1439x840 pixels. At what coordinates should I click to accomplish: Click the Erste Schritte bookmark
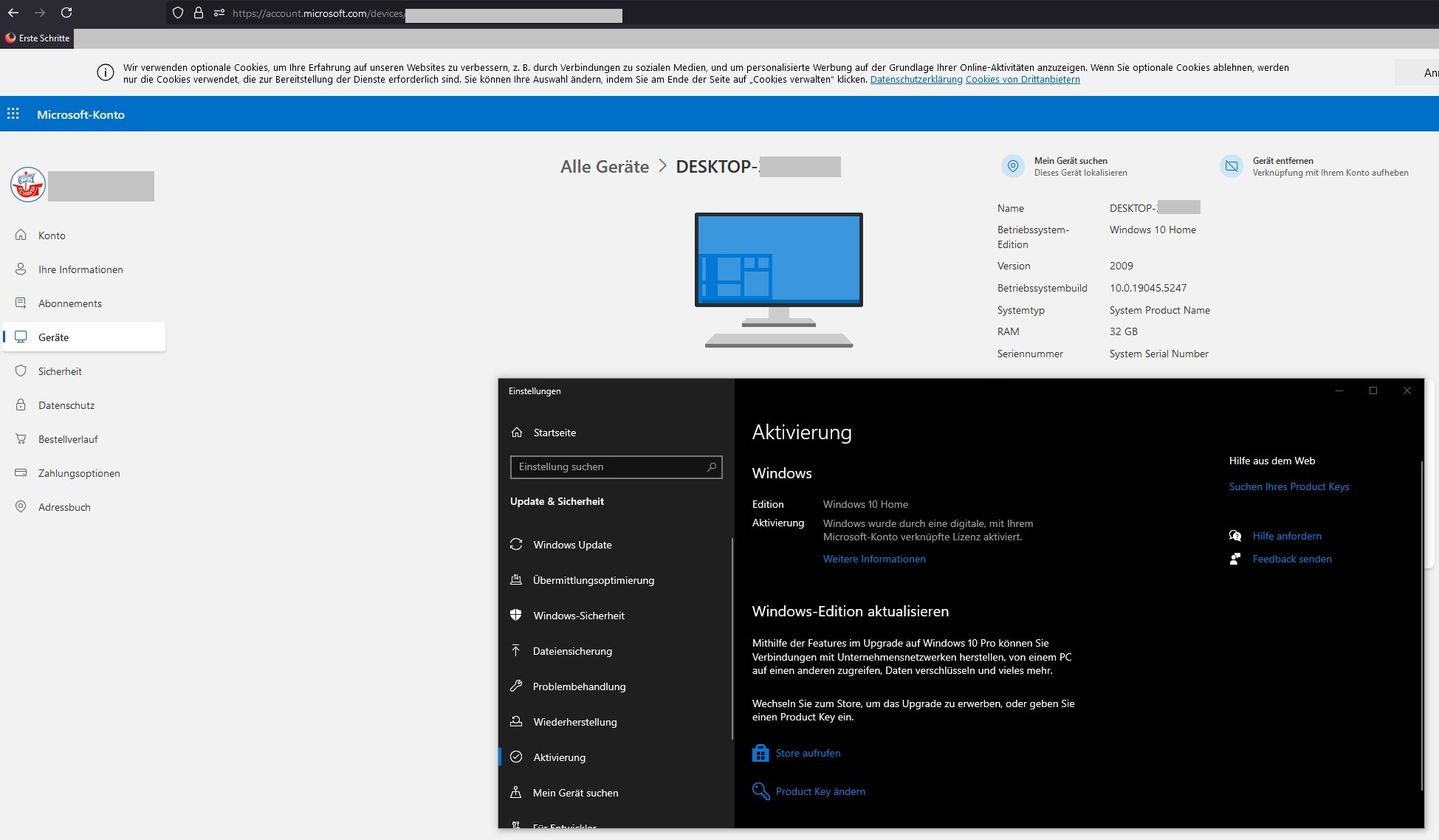[x=37, y=38]
